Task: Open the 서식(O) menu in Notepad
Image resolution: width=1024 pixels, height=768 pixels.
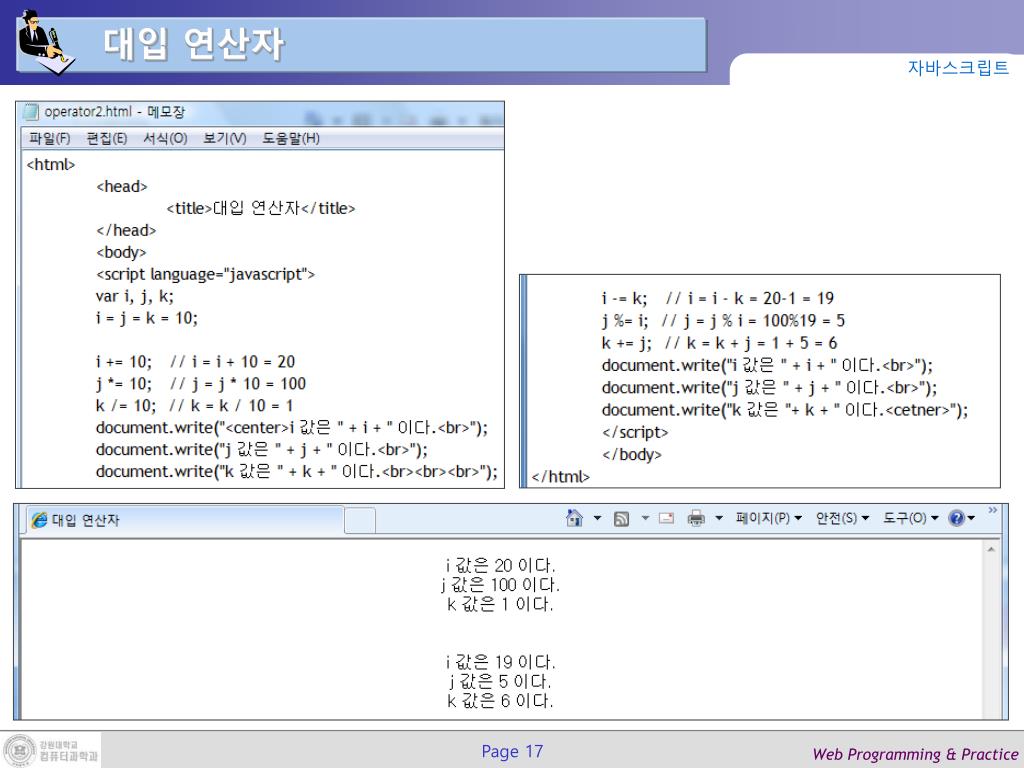Action: [165, 138]
